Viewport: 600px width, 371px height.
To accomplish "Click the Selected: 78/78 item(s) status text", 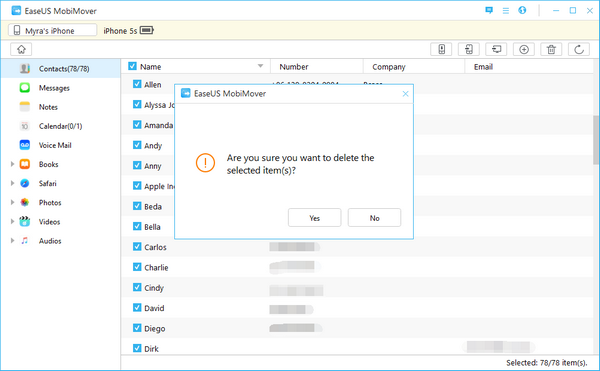I will coord(546,363).
